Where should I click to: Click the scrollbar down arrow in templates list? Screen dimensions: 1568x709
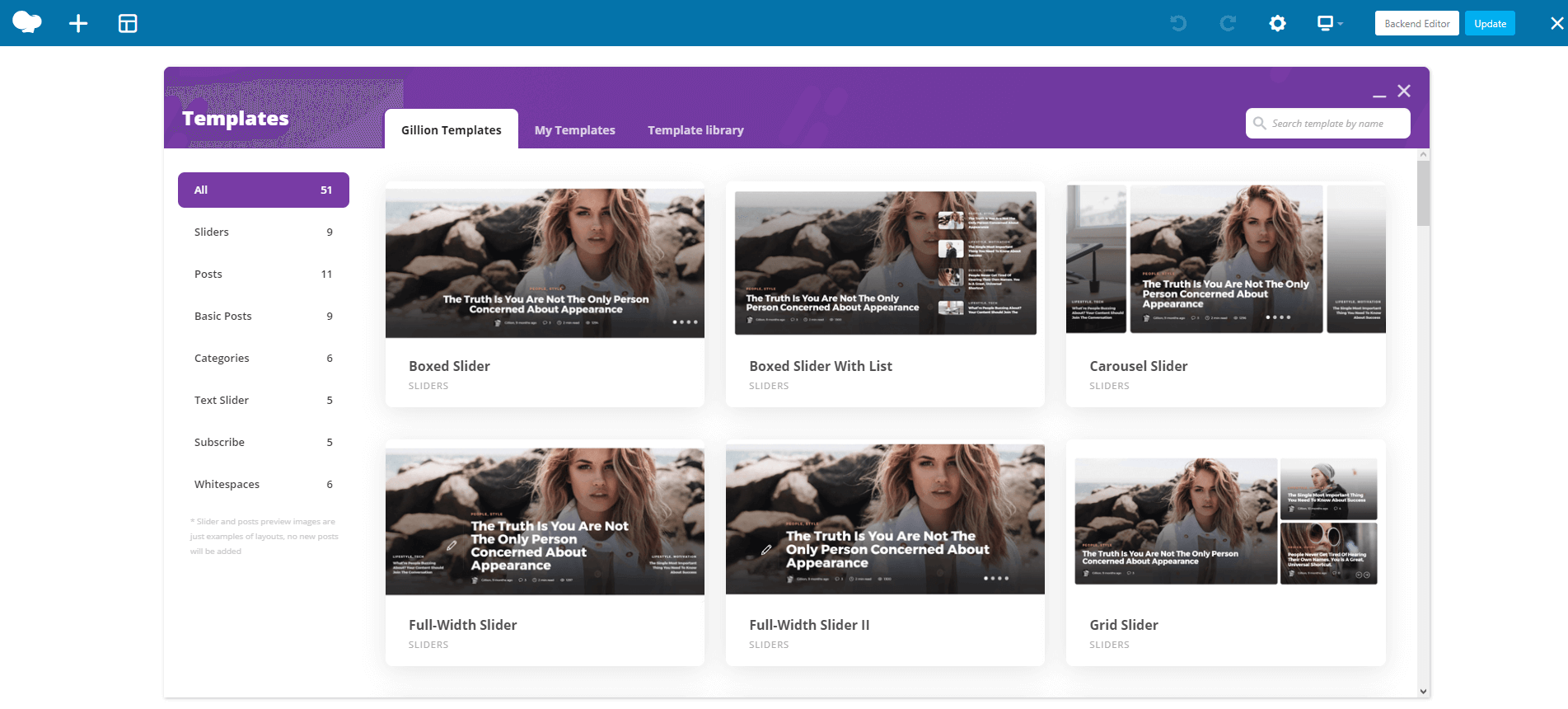coord(1423,692)
